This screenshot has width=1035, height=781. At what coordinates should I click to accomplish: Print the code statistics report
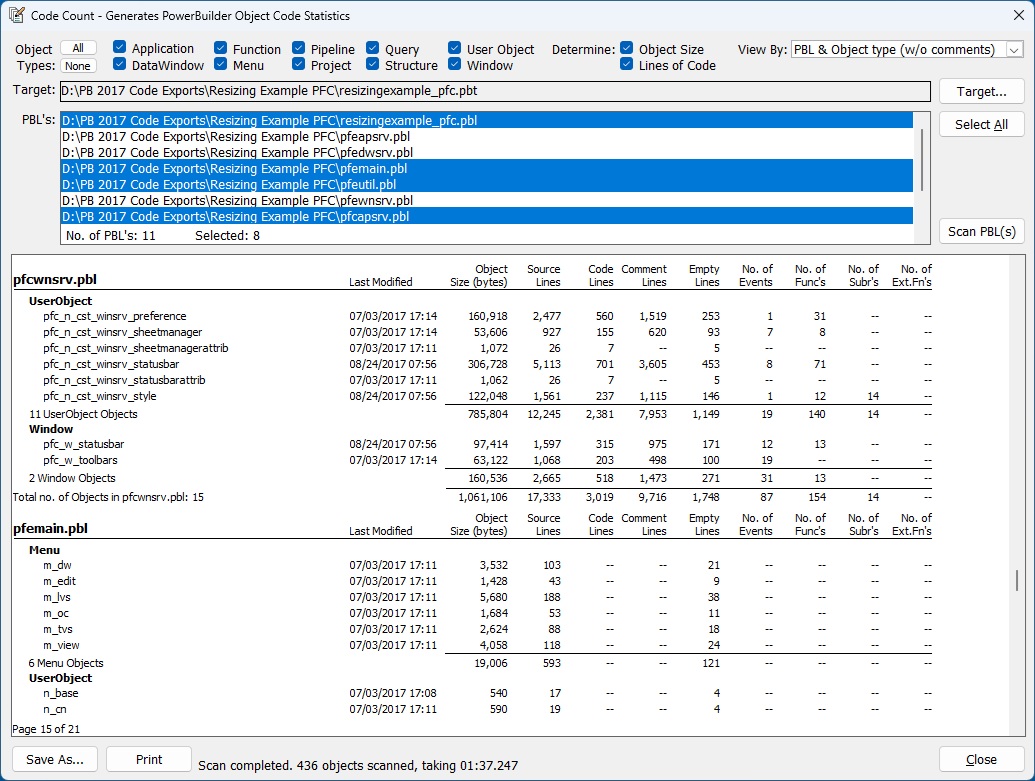click(x=148, y=758)
